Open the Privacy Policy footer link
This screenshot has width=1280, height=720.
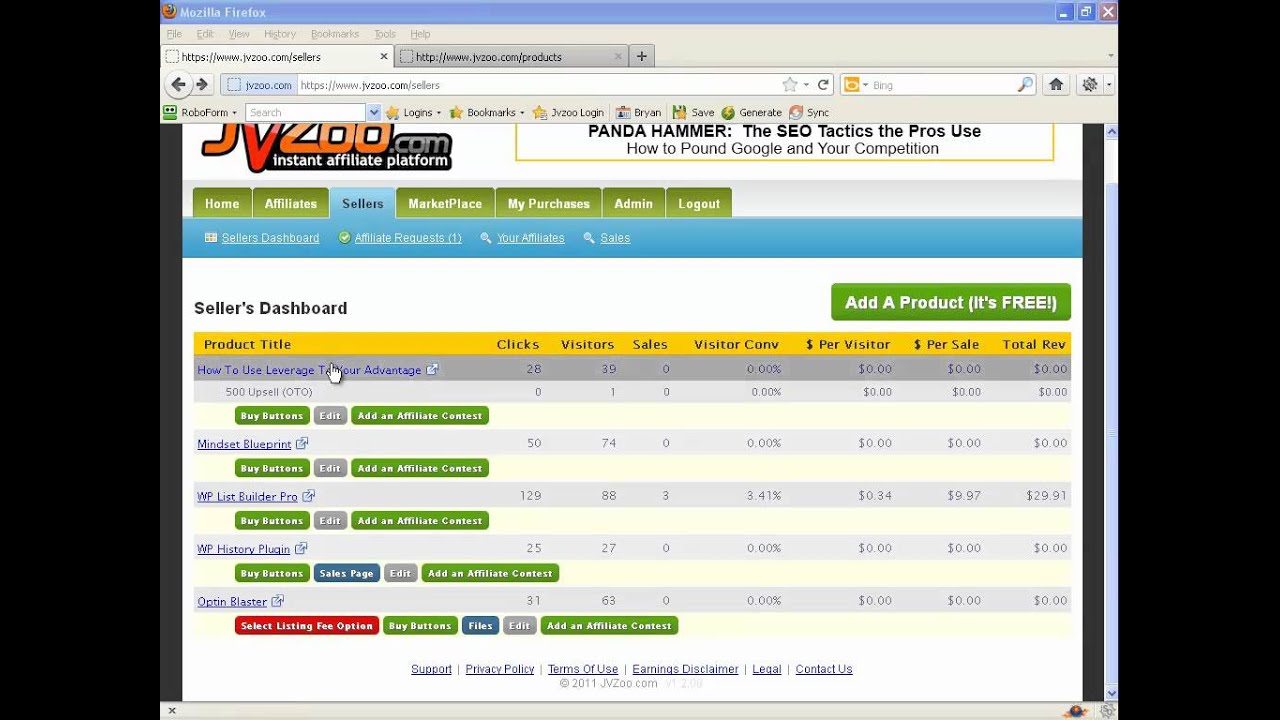(500, 669)
